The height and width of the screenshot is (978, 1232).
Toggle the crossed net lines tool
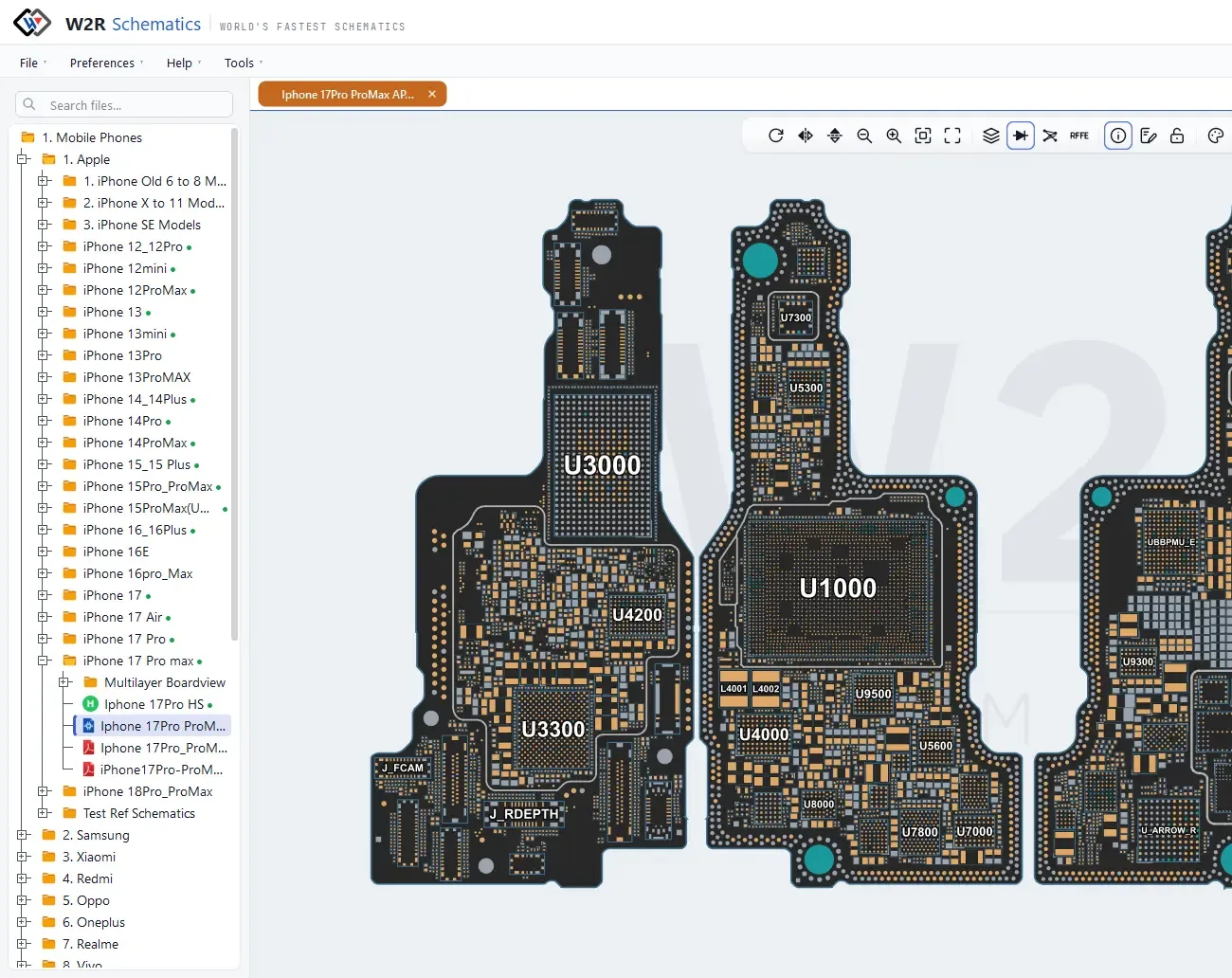[1050, 136]
